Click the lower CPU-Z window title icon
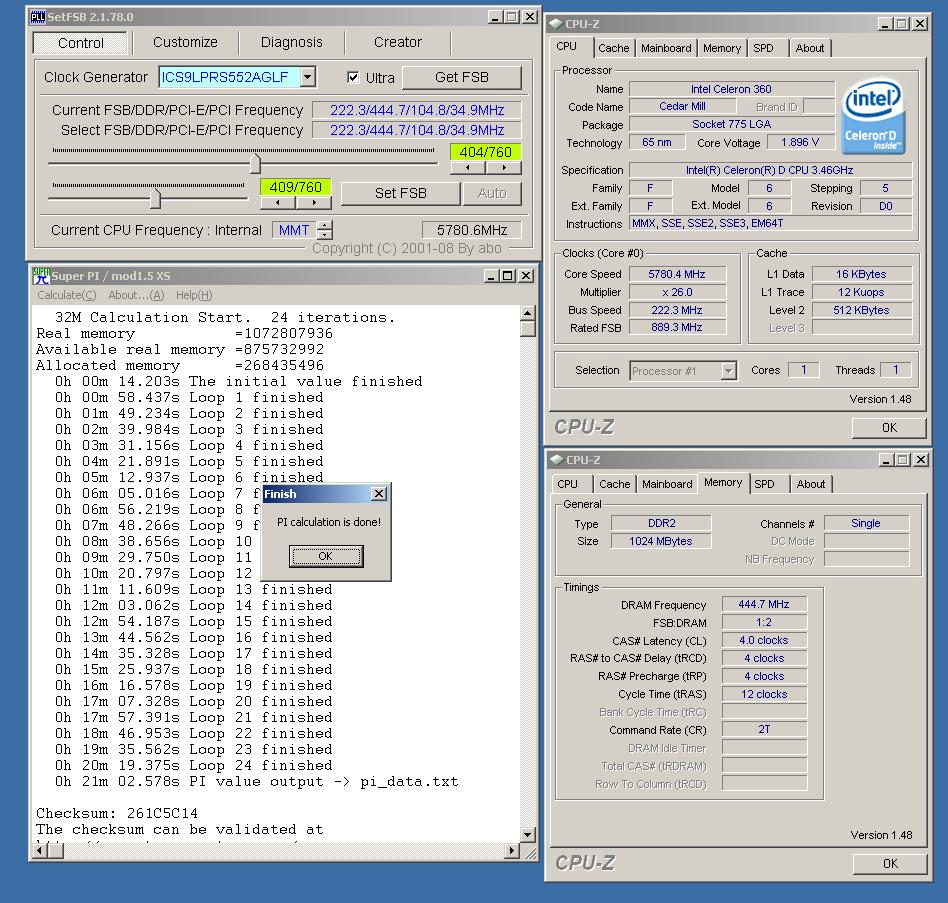Screen dimensions: 948x903 click(557, 460)
